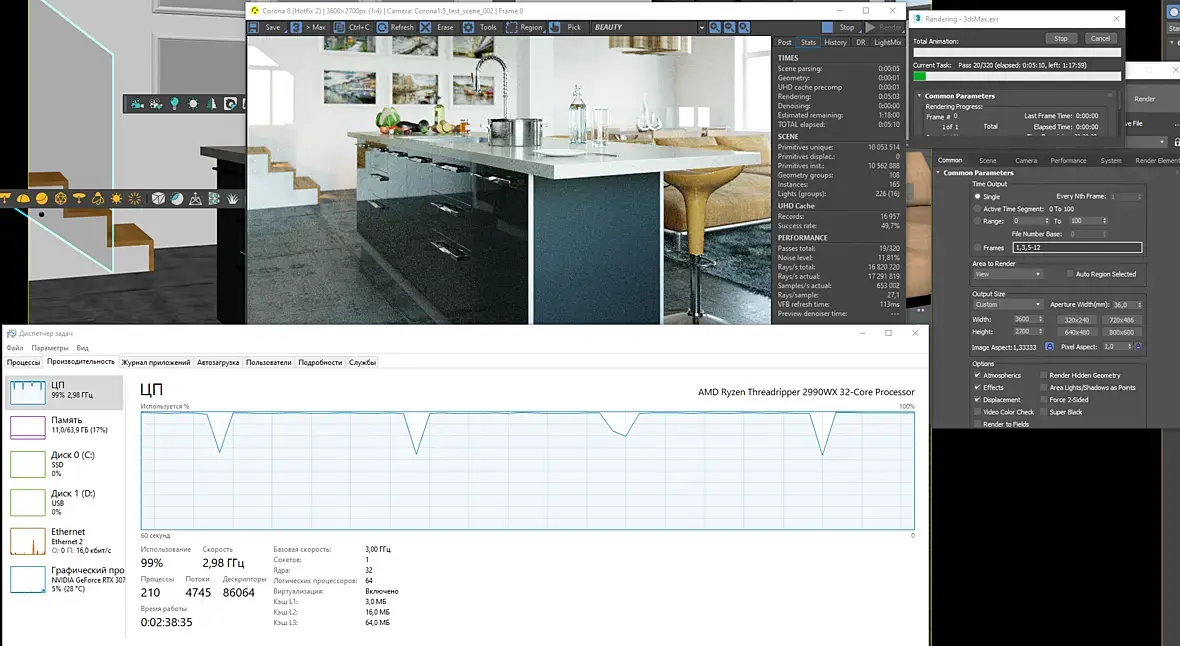
Task: Select Память in Task Manager sidebar
Action: tap(64, 426)
